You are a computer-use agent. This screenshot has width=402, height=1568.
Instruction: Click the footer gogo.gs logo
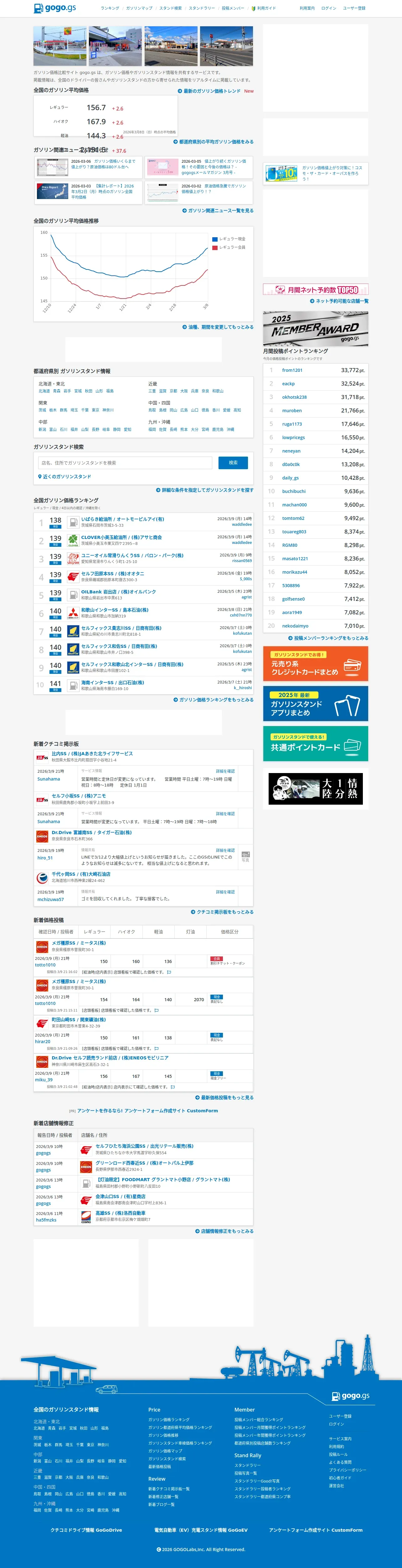click(350, 1396)
